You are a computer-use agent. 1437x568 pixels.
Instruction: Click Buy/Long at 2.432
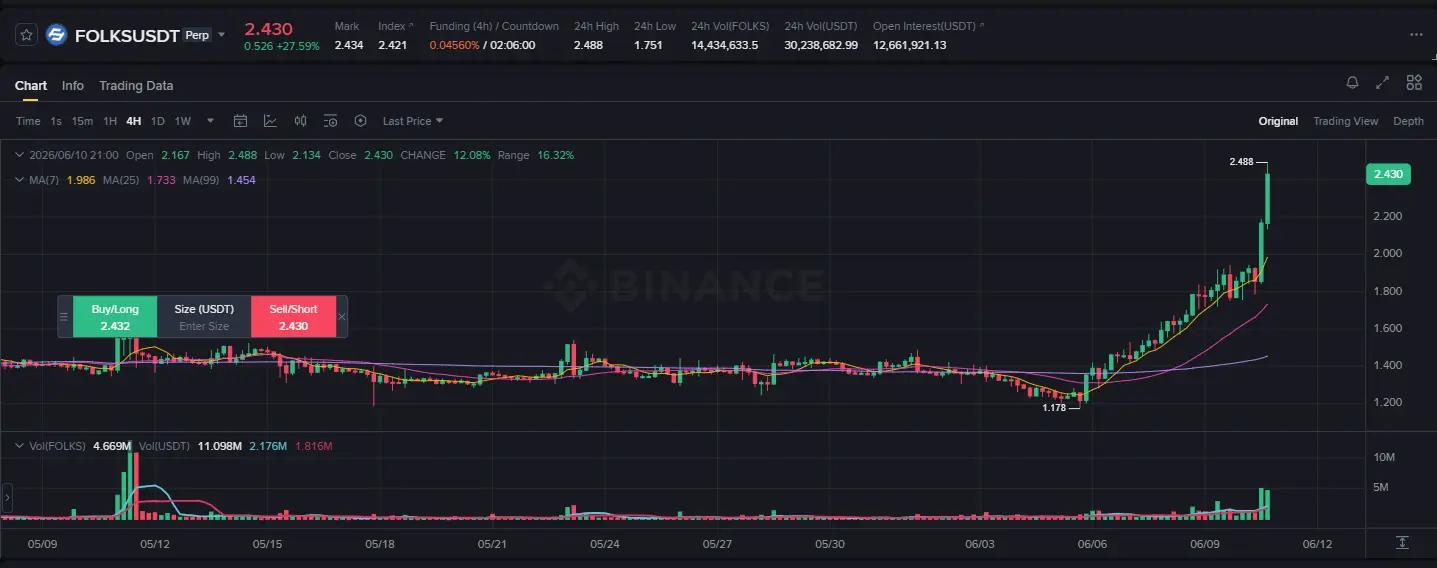tap(115, 317)
